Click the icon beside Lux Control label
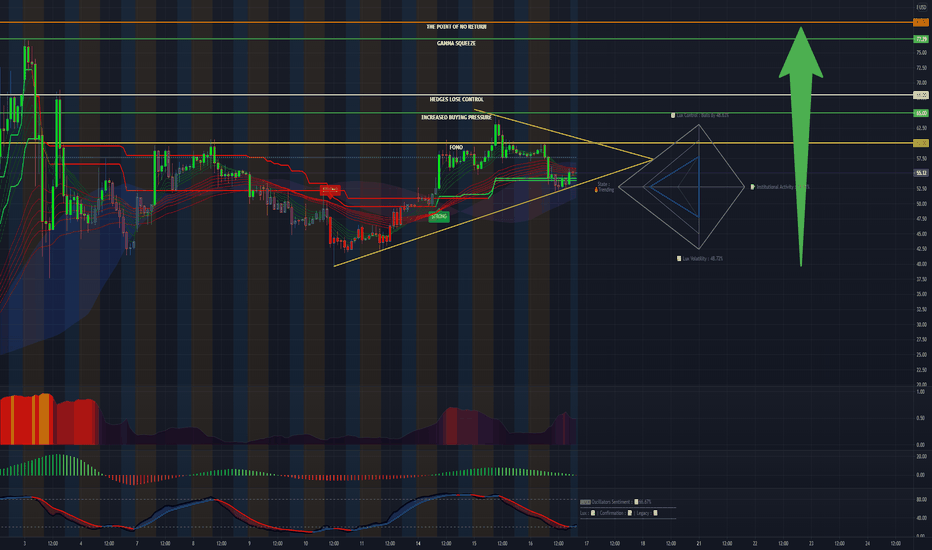932x550 pixels. tap(673, 115)
